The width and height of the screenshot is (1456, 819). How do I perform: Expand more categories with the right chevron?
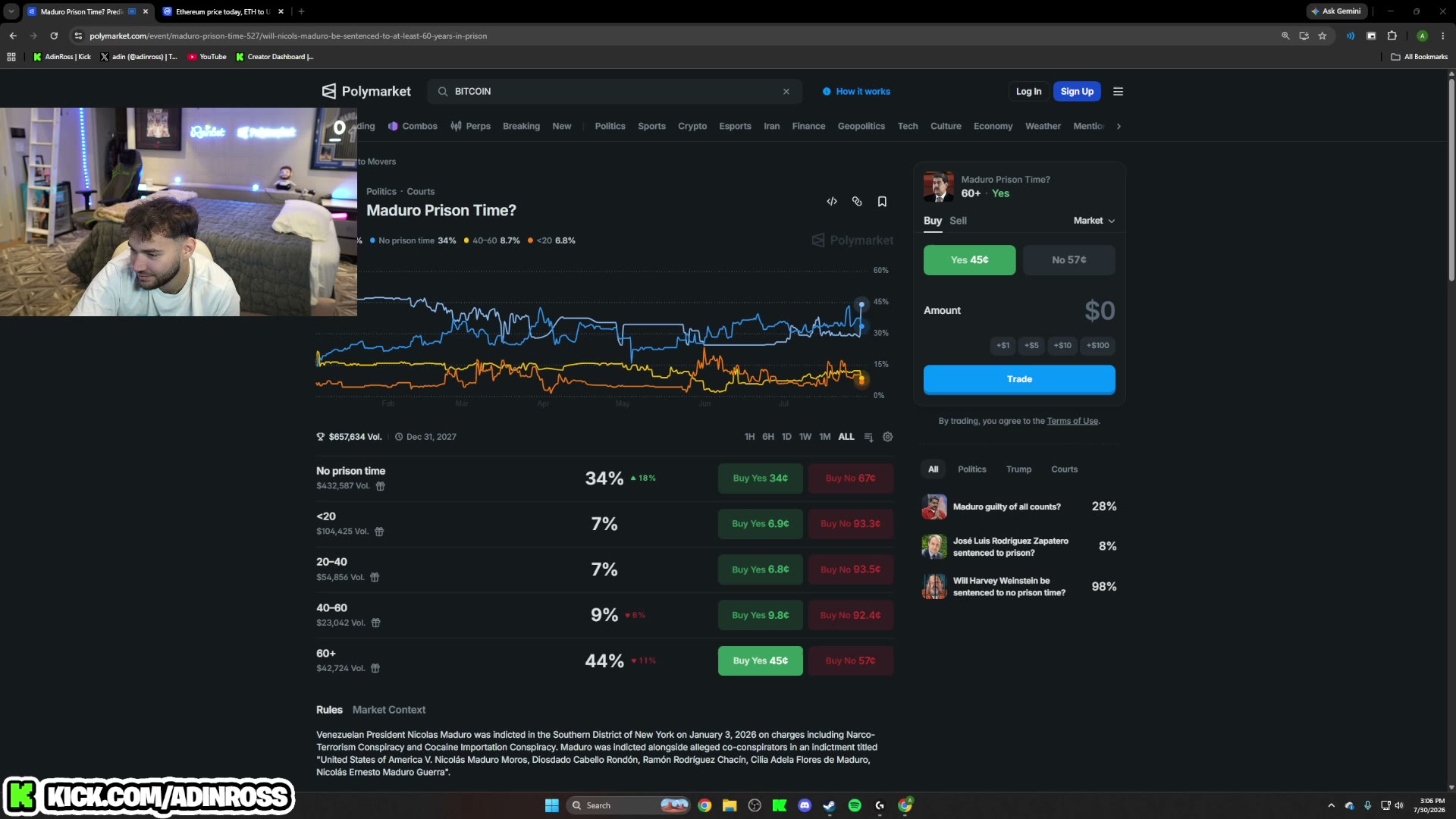[x=1119, y=127]
